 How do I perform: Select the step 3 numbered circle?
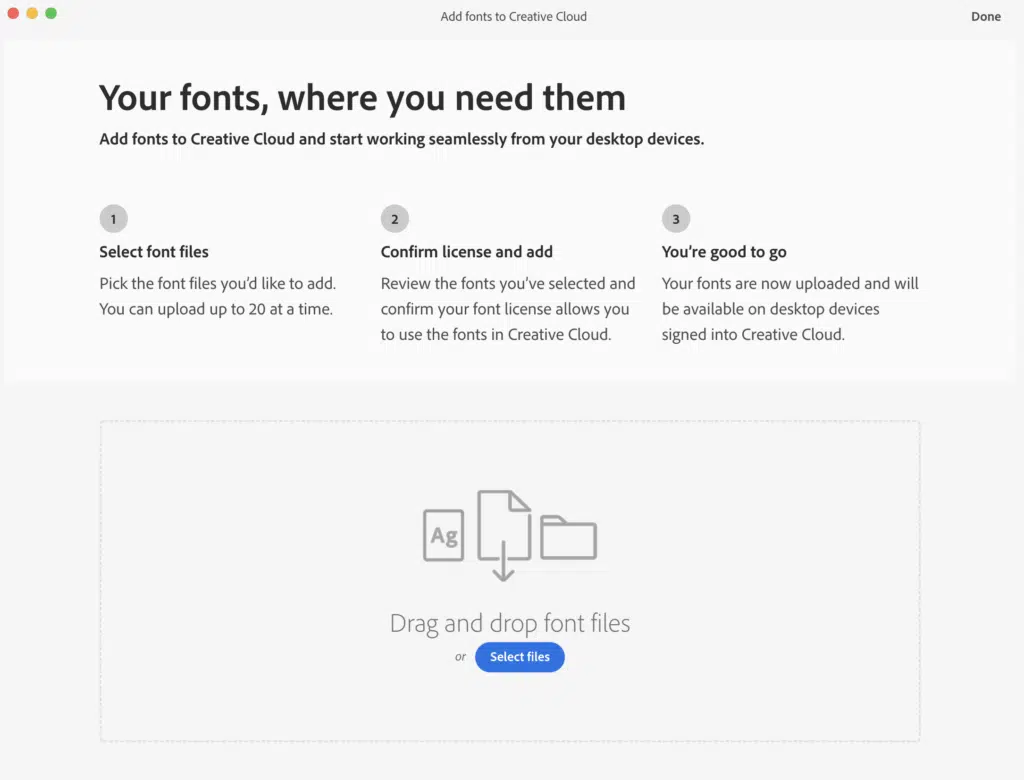pos(676,218)
